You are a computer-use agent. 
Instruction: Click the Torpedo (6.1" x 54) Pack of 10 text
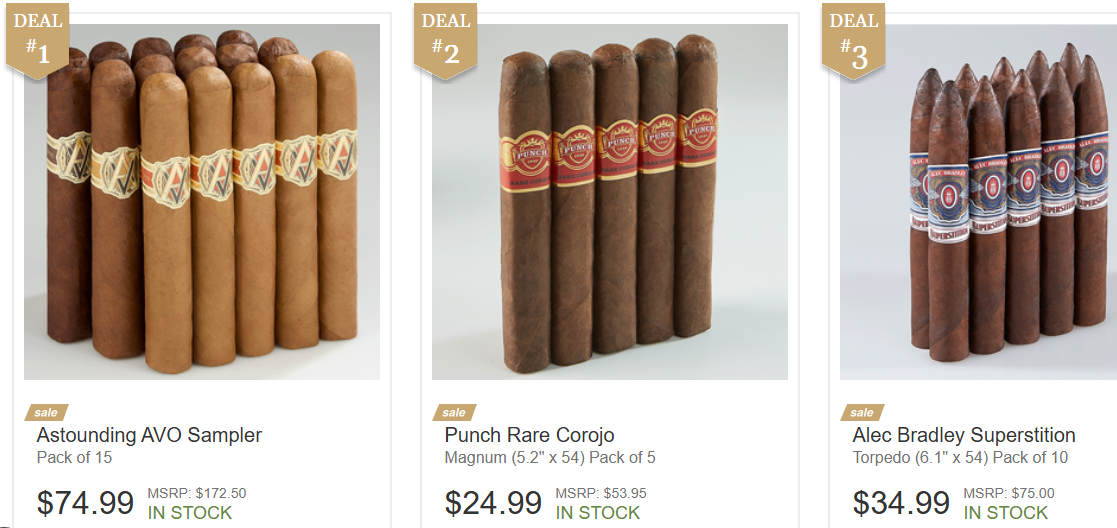coord(960,457)
